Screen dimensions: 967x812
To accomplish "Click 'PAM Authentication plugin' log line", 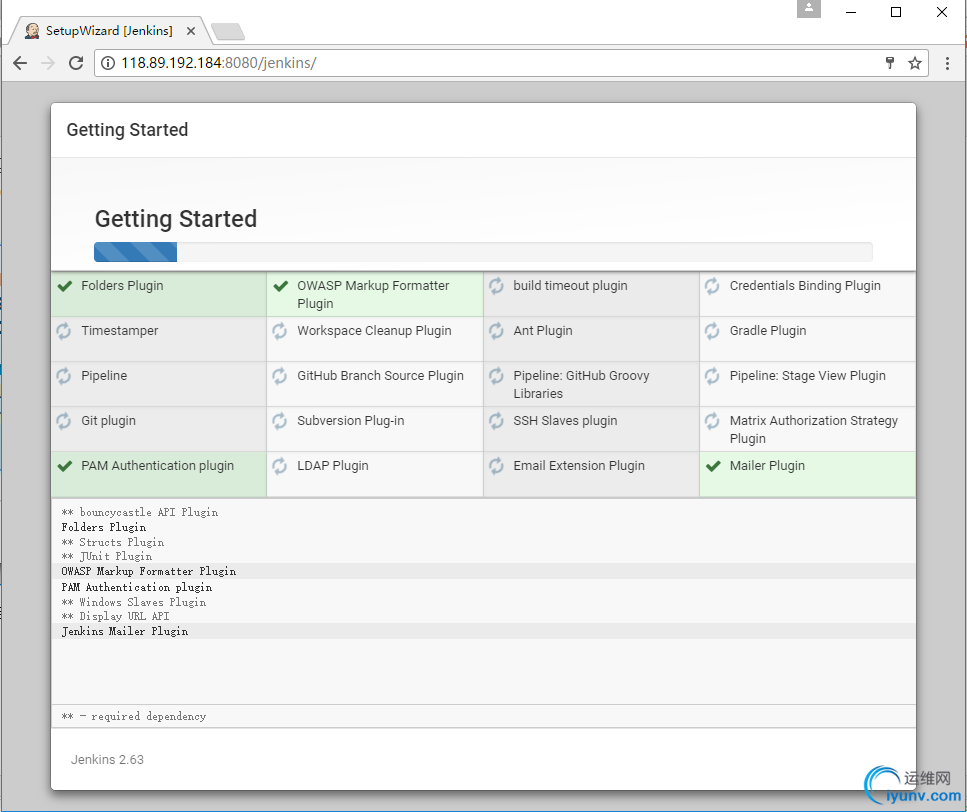I will click(x=136, y=587).
